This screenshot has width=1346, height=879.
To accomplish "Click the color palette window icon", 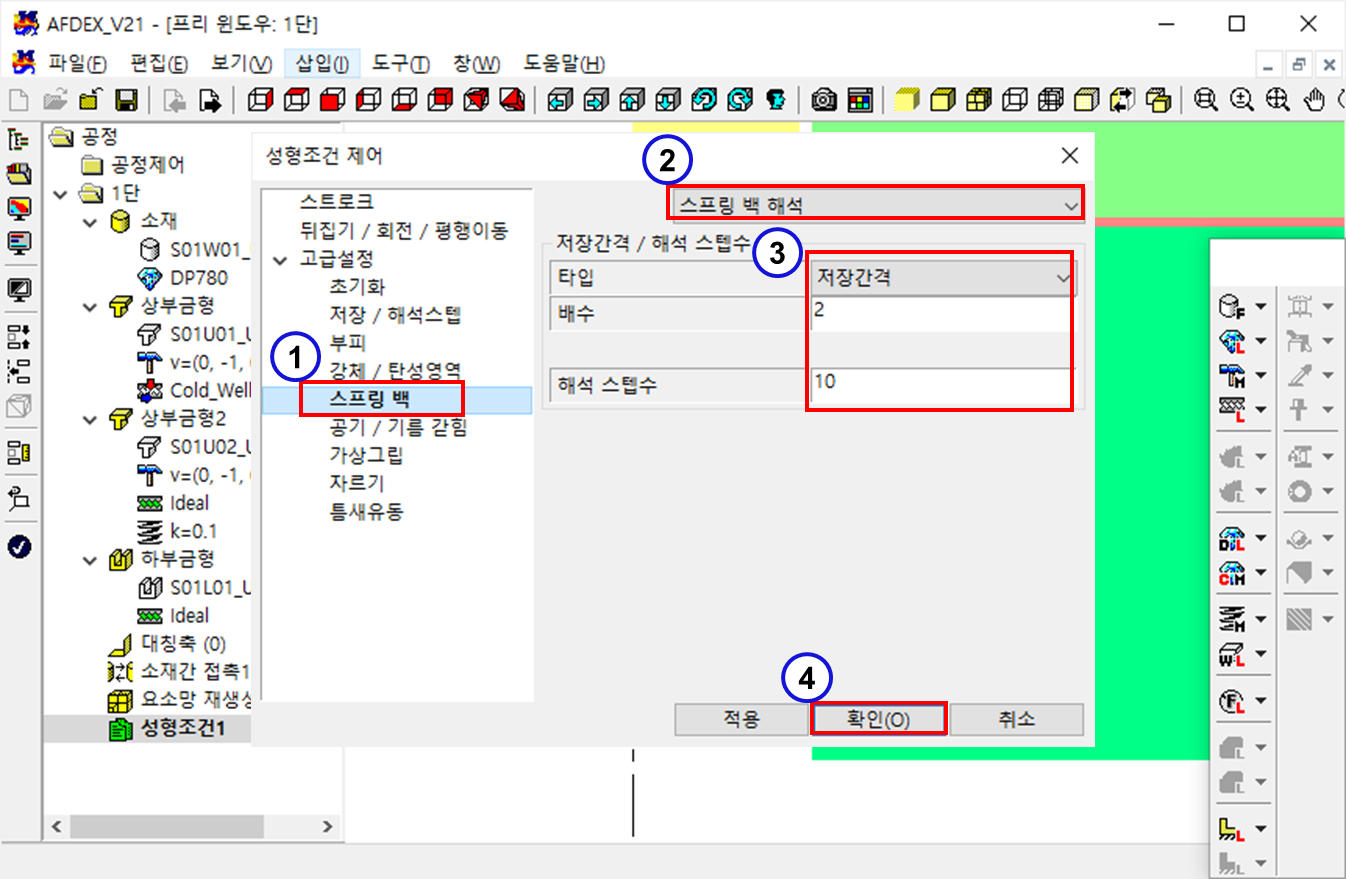I will tap(859, 100).
